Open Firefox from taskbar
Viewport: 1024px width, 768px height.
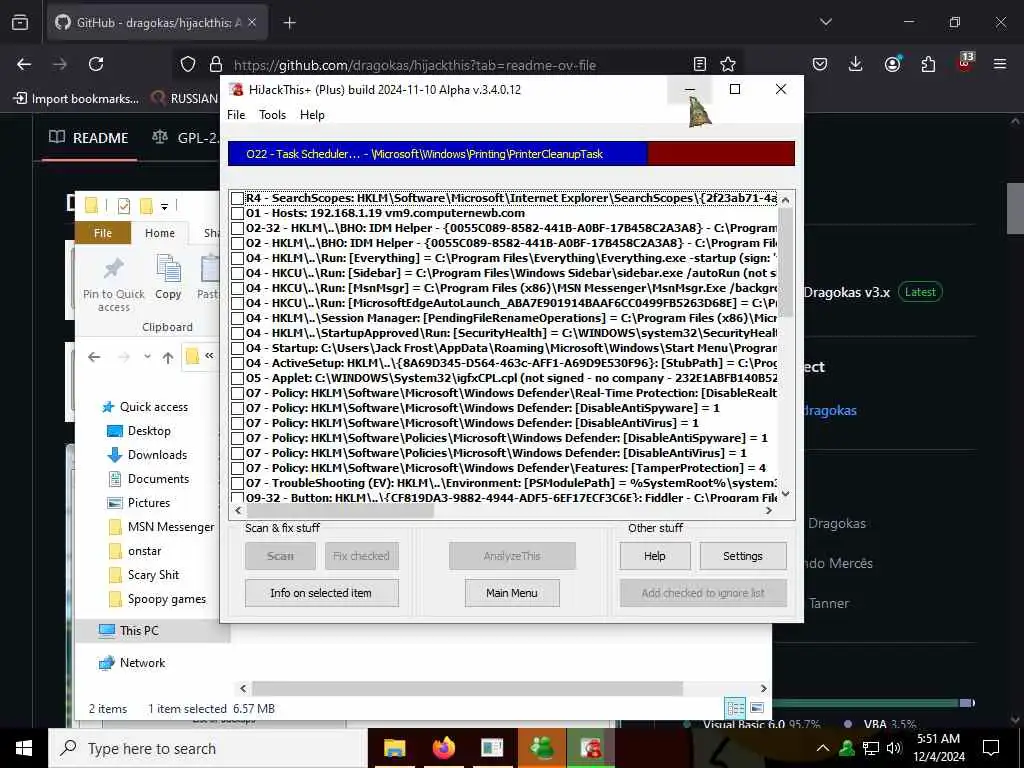click(x=443, y=748)
